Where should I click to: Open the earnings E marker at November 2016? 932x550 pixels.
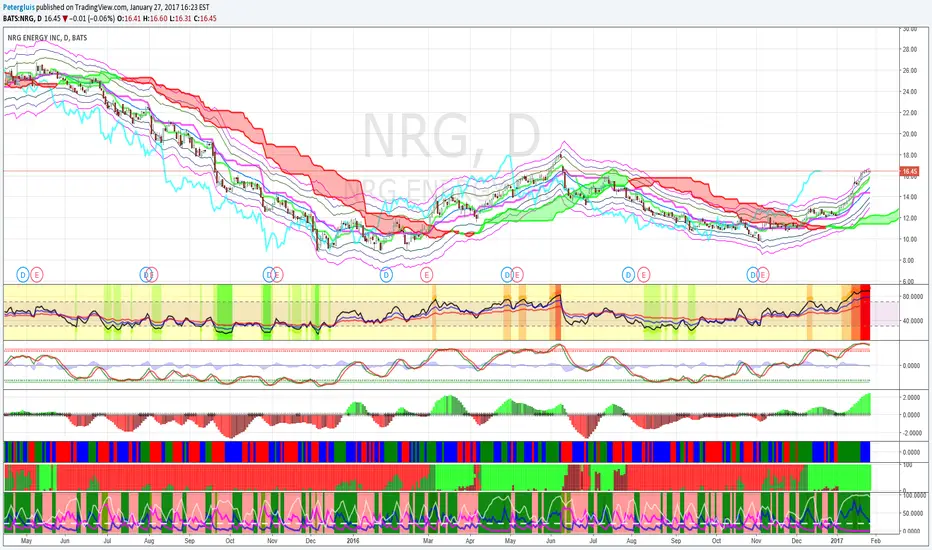(763, 275)
